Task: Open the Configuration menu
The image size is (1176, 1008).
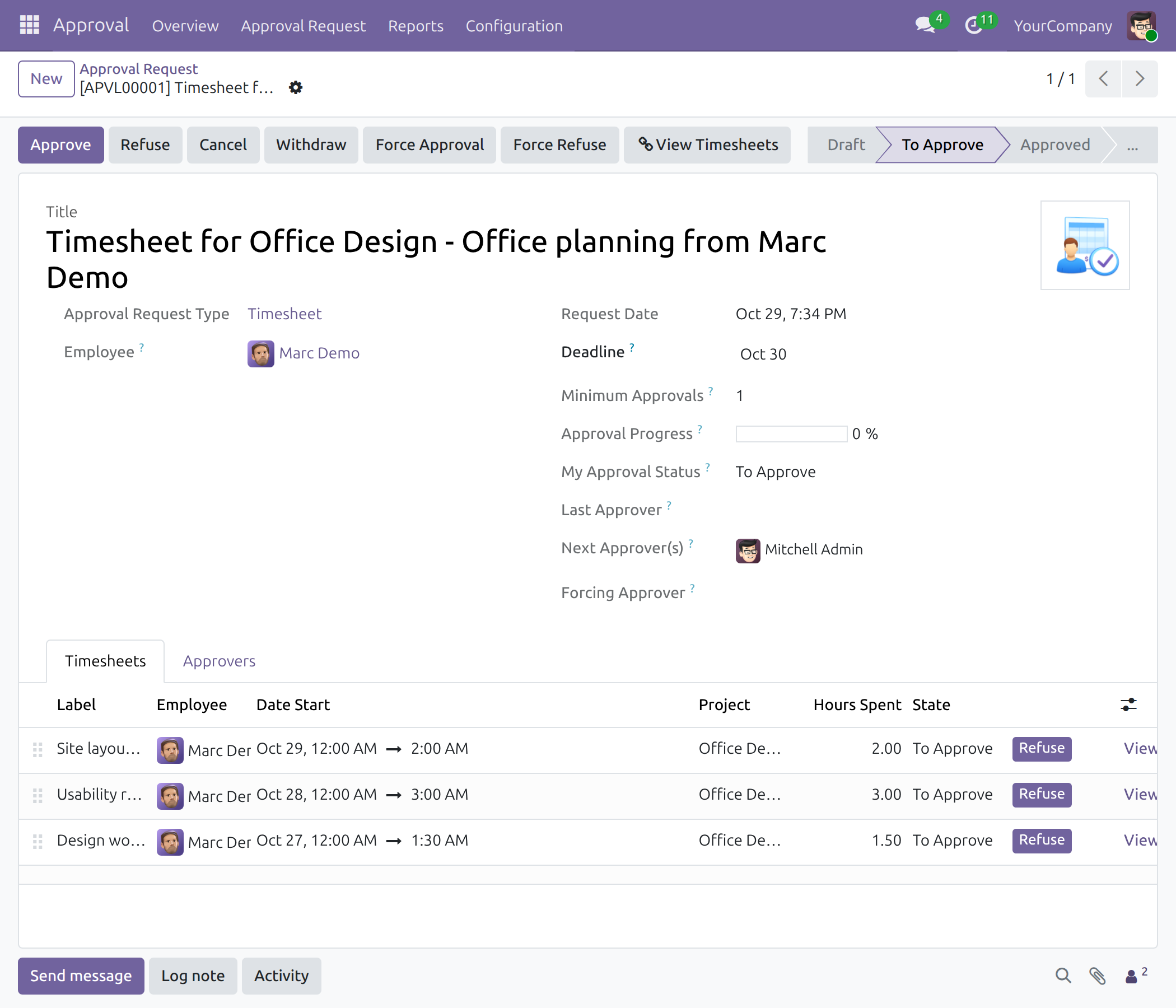Action: pyautogui.click(x=514, y=26)
